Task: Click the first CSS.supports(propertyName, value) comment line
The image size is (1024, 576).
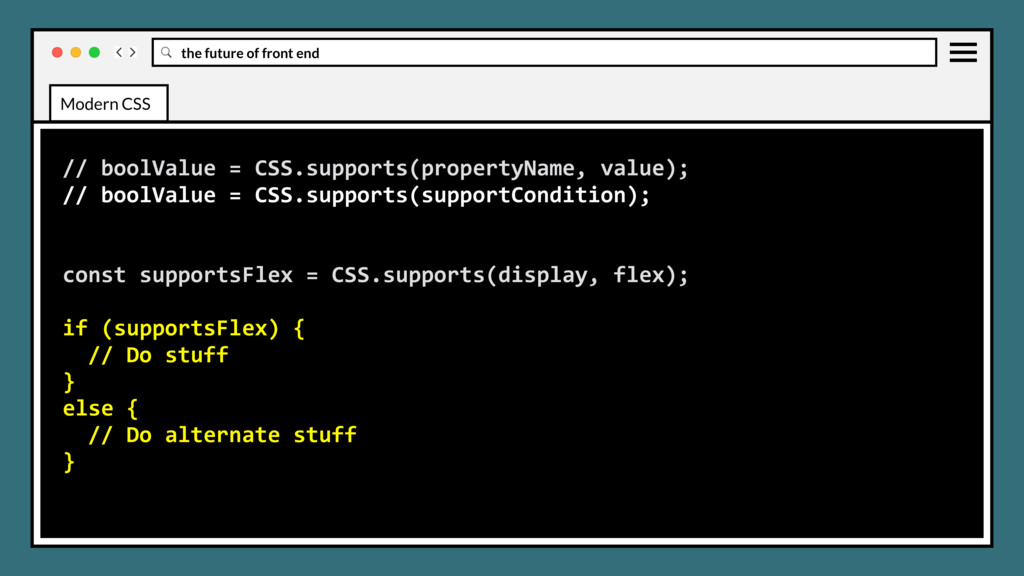Action: 375,169
